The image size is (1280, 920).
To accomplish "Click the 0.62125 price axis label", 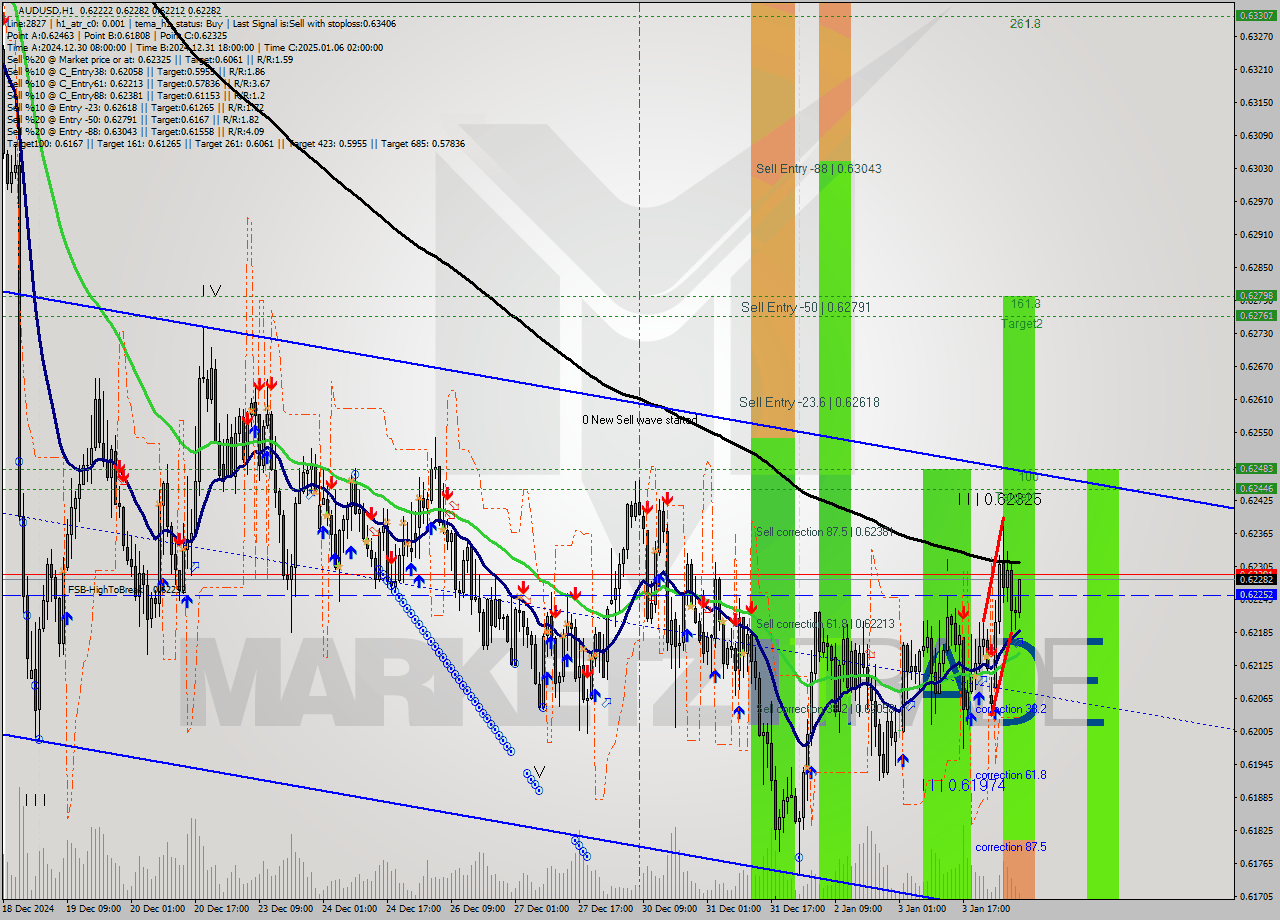I will point(1255,666).
